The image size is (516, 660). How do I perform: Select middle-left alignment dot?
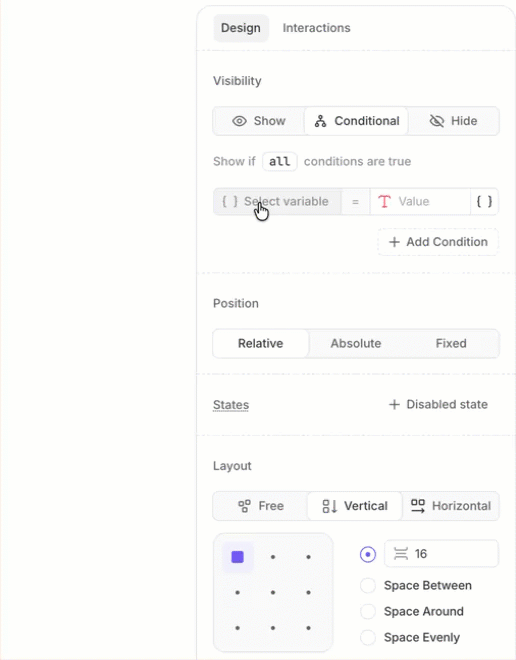(x=238, y=592)
